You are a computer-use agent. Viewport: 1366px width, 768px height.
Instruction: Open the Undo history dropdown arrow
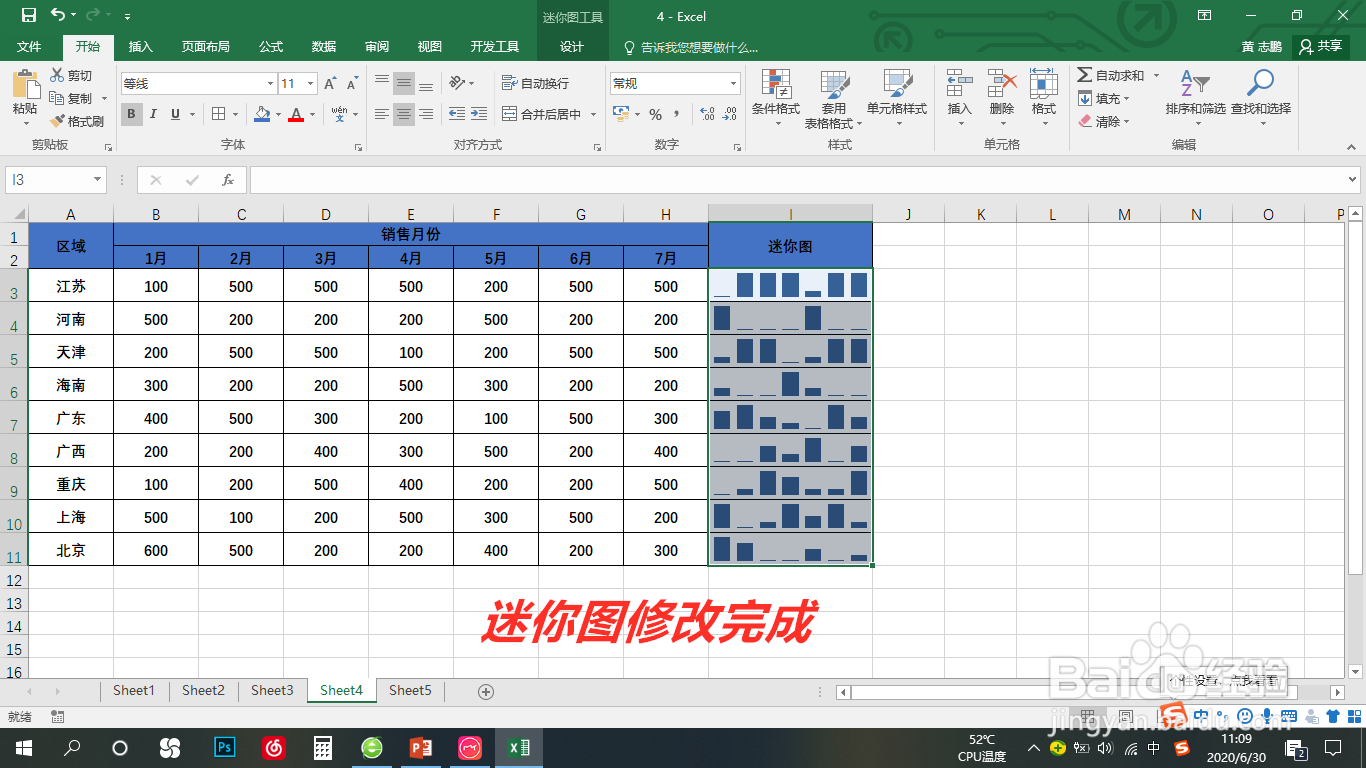click(x=73, y=16)
